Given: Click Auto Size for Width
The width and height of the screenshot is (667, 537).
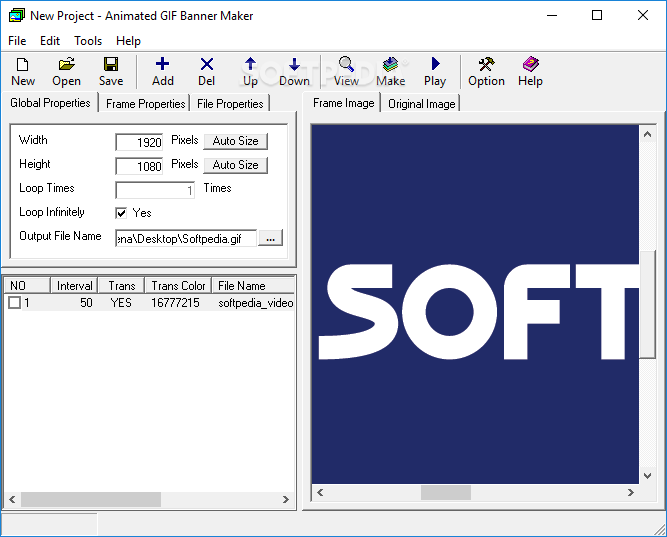Looking at the screenshot, I should click(x=236, y=141).
